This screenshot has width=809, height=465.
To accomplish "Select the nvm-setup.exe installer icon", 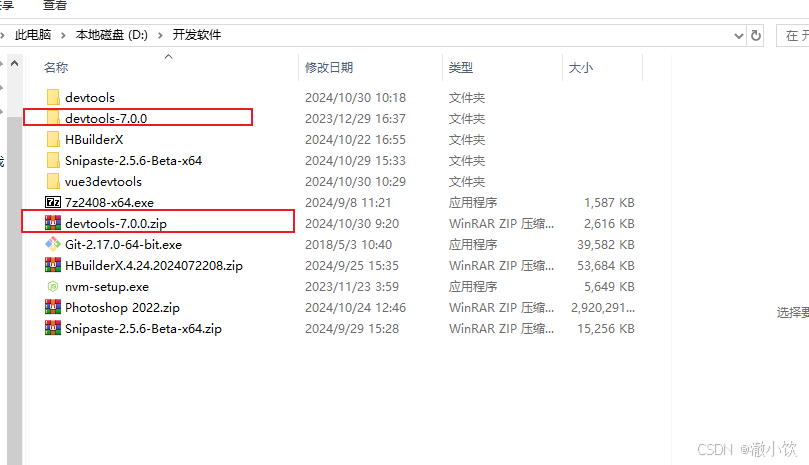I will [53, 286].
